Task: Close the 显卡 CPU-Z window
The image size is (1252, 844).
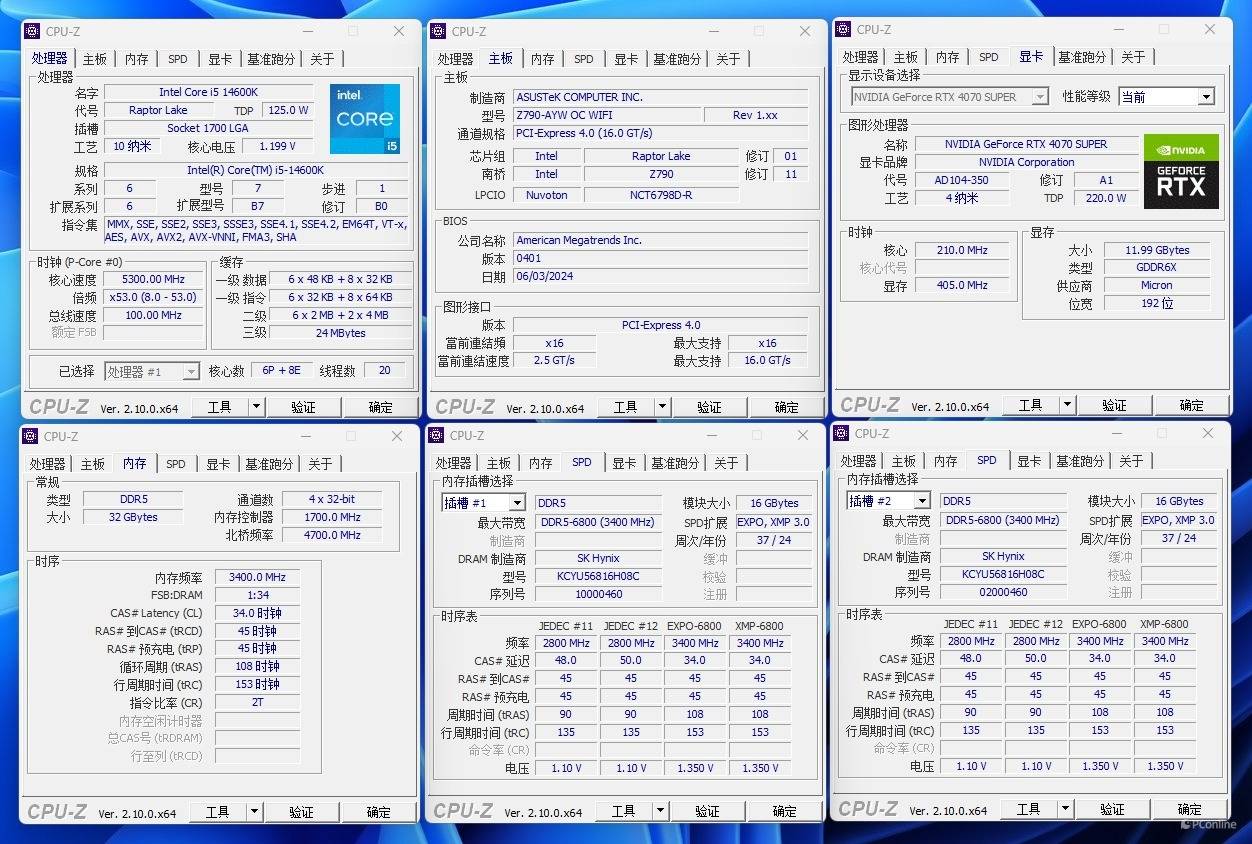Action: [1209, 29]
